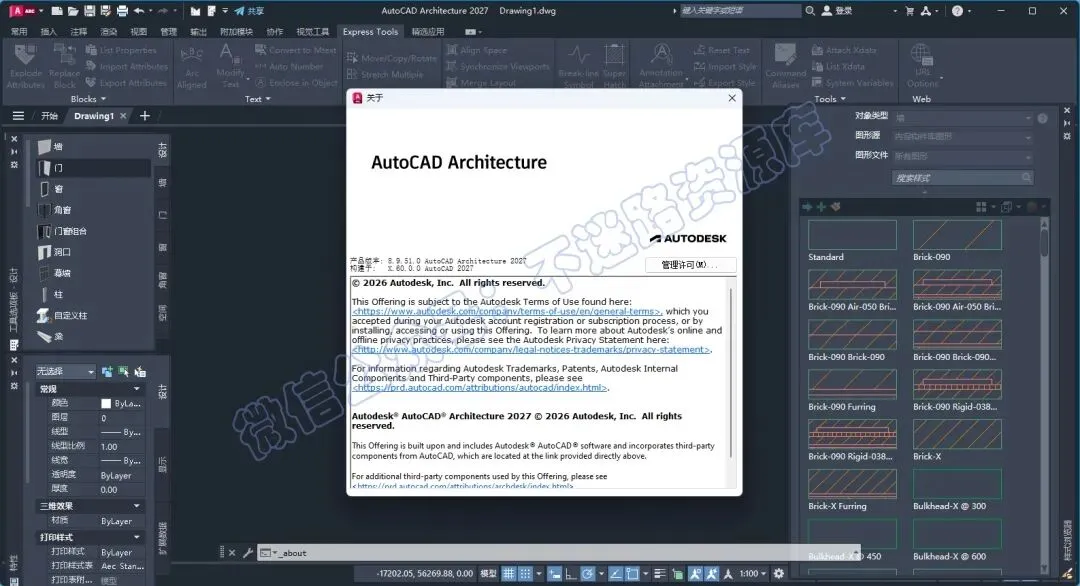Collapse the 常规 properties section

coord(136,389)
